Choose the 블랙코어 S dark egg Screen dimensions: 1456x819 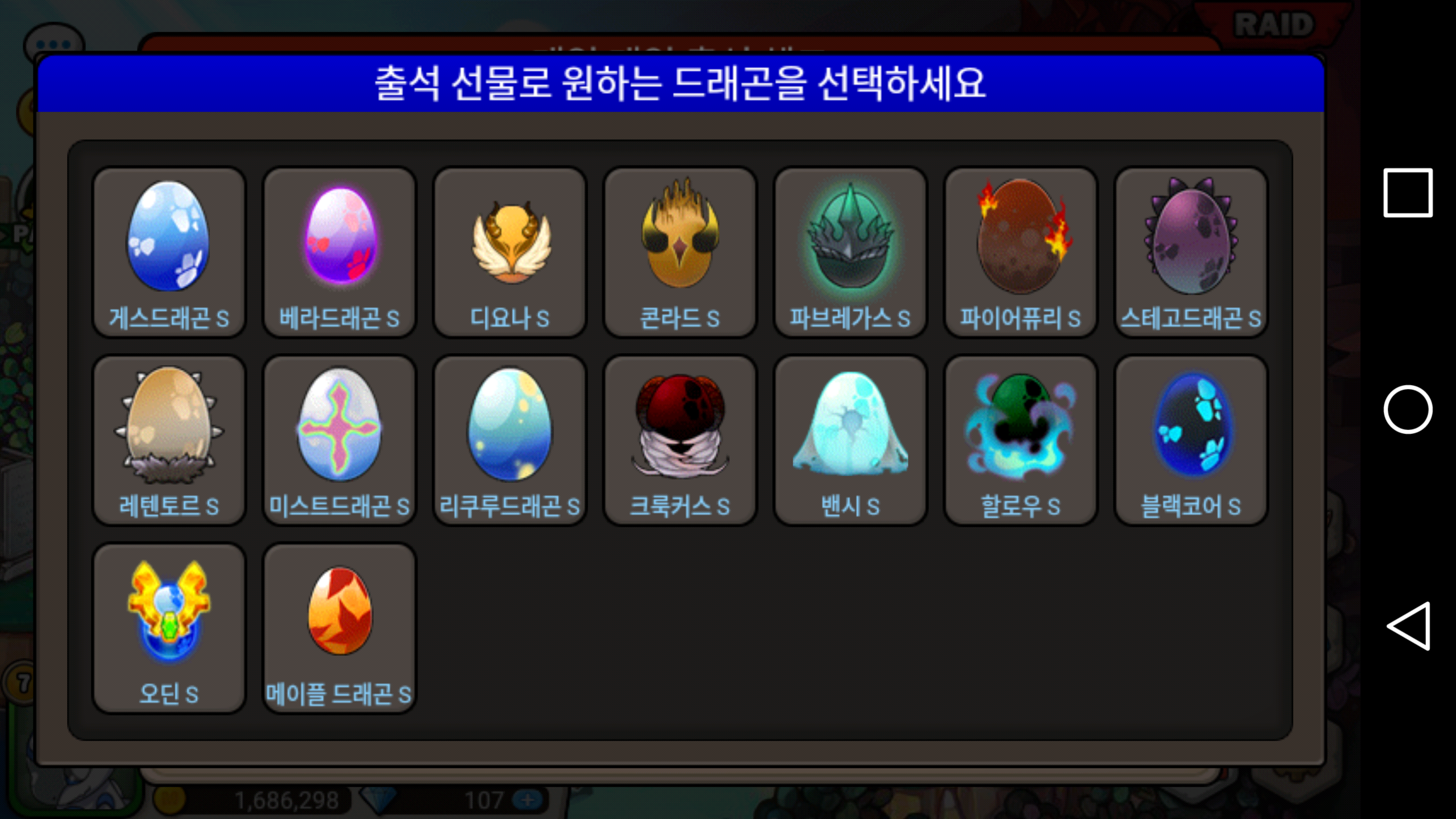coord(1191,440)
